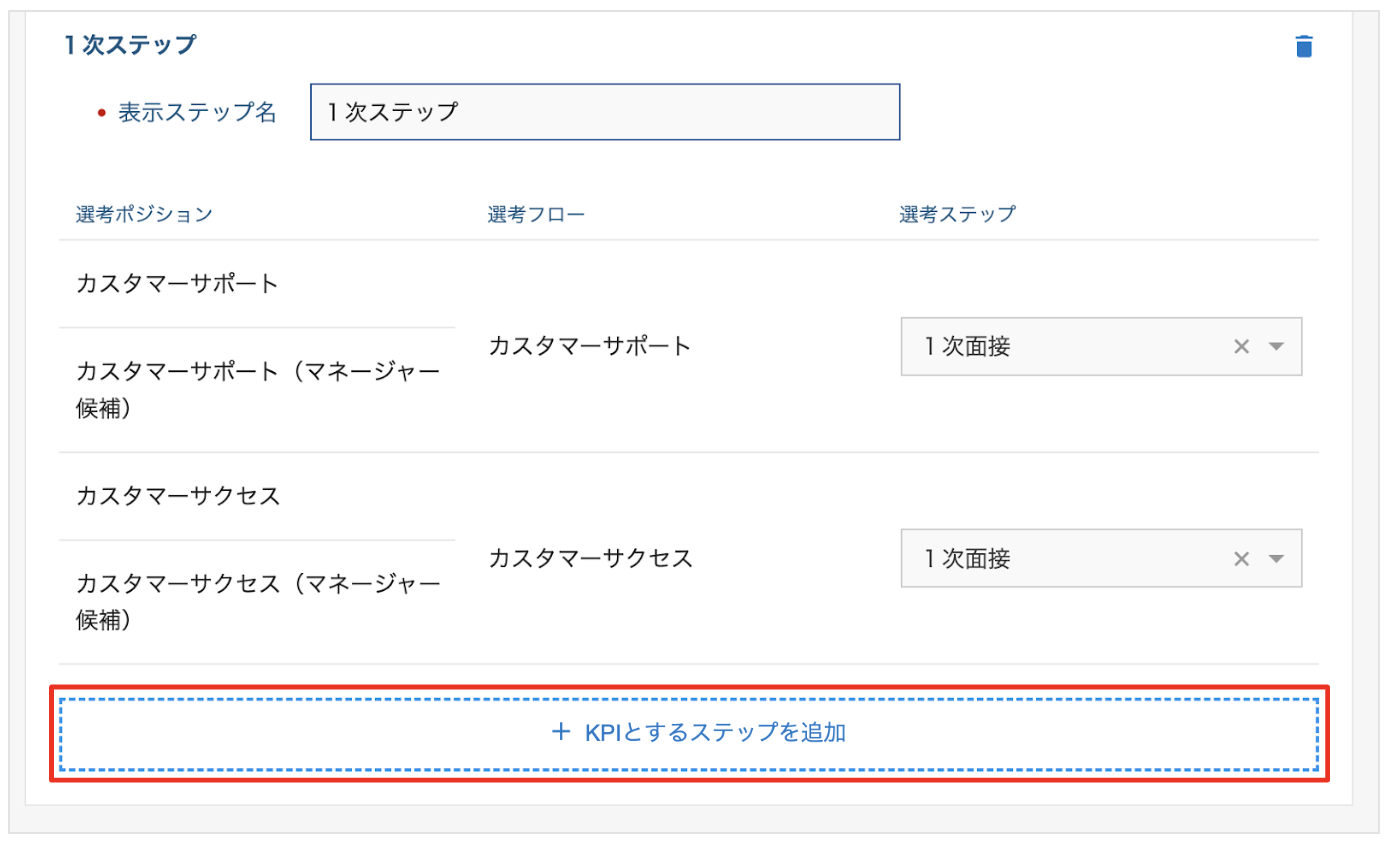1394x850 pixels.
Task: Select カスタマーサポート in the 選考ポジション column
Action: [178, 284]
